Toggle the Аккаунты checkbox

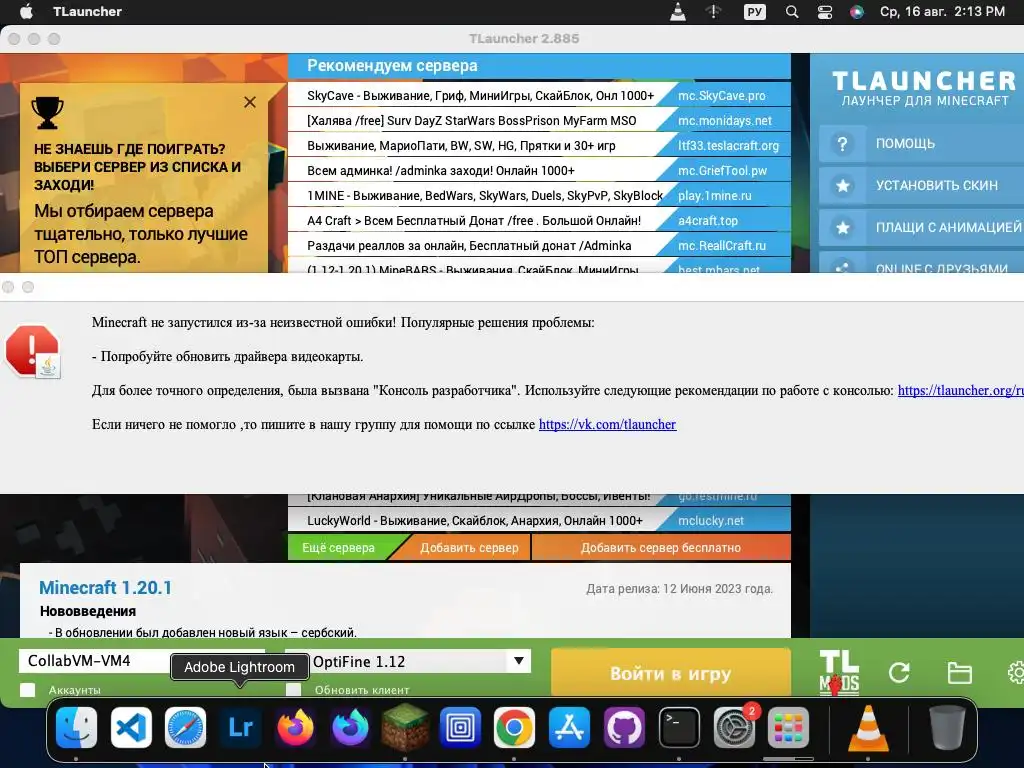27,690
